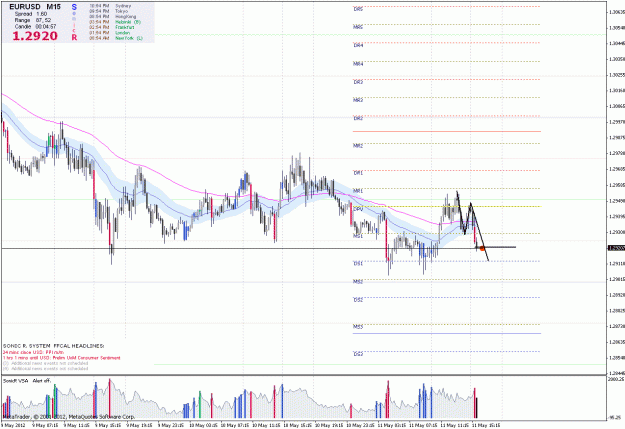The width and height of the screenshot is (625, 429).
Task: Select the London session clock row
Action: [x=110, y=33]
